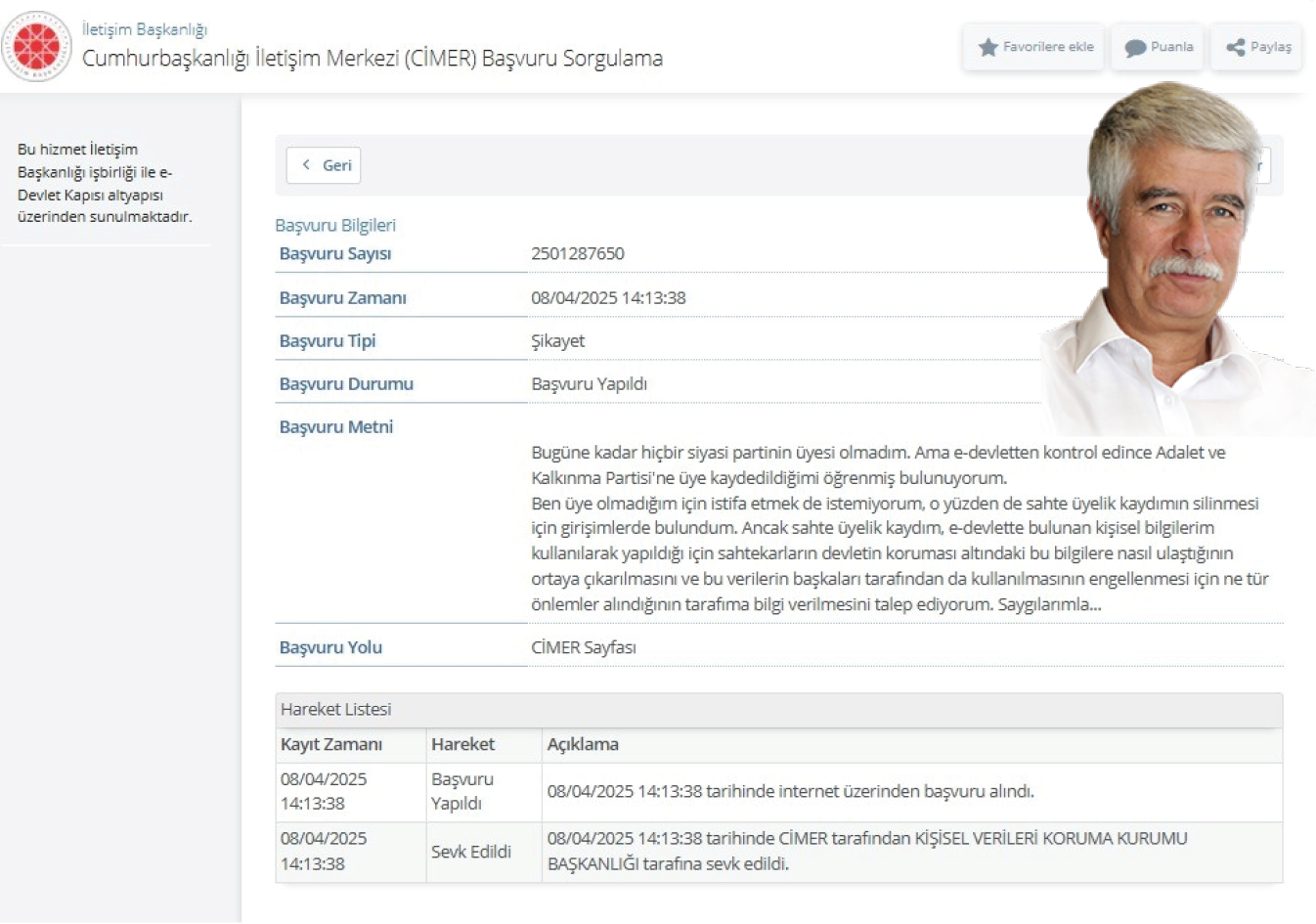Click the Paylaş share icon
The image size is (1316, 924).
(1235, 47)
